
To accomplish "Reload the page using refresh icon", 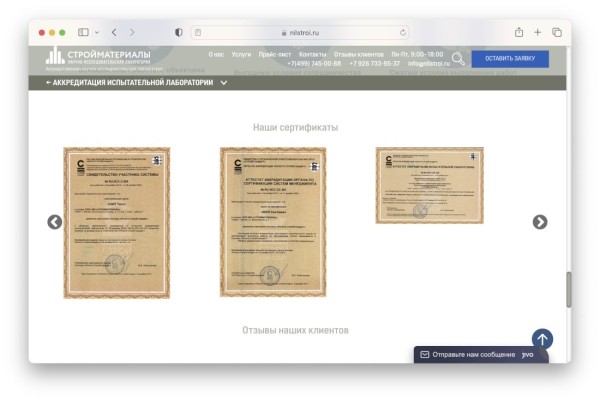I will (x=403, y=32).
